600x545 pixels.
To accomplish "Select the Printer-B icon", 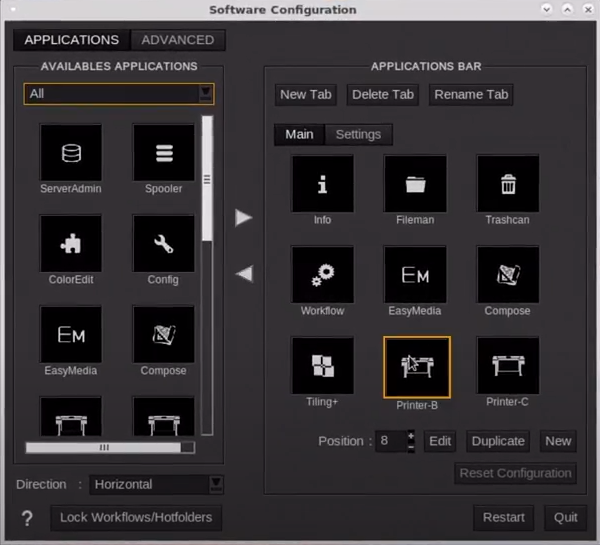I will 417,367.
